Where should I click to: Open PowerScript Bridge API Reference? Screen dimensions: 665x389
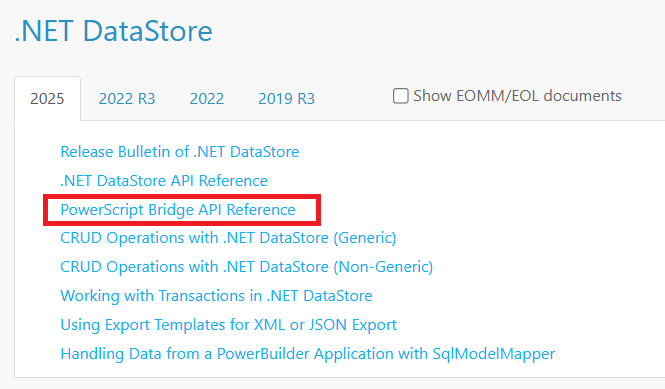(x=178, y=210)
